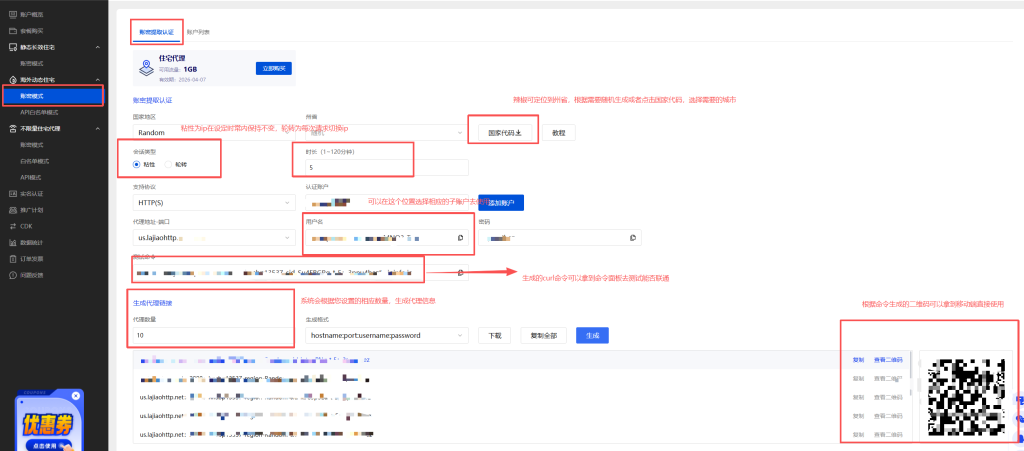Click the 立即购买 button

[x=274, y=69]
